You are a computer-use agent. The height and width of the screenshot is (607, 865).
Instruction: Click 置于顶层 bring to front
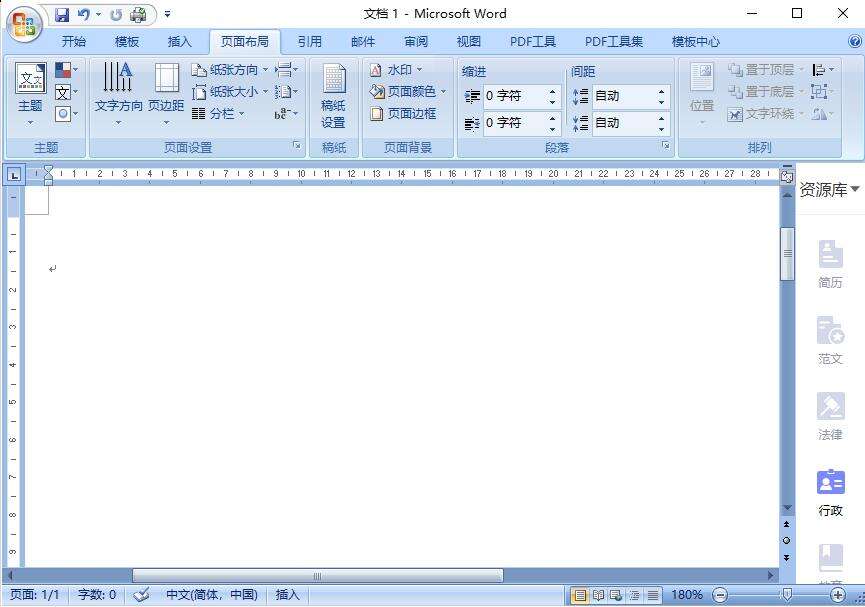point(764,70)
